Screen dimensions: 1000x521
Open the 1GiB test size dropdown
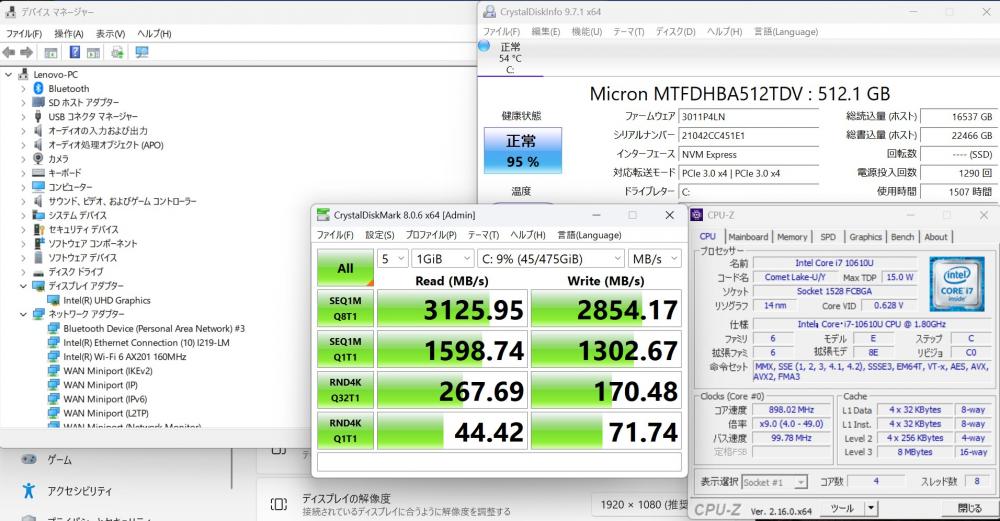(x=442, y=259)
